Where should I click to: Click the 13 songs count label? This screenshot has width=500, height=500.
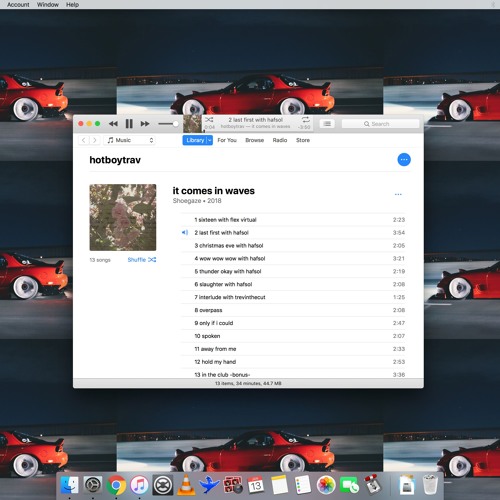click(100, 260)
